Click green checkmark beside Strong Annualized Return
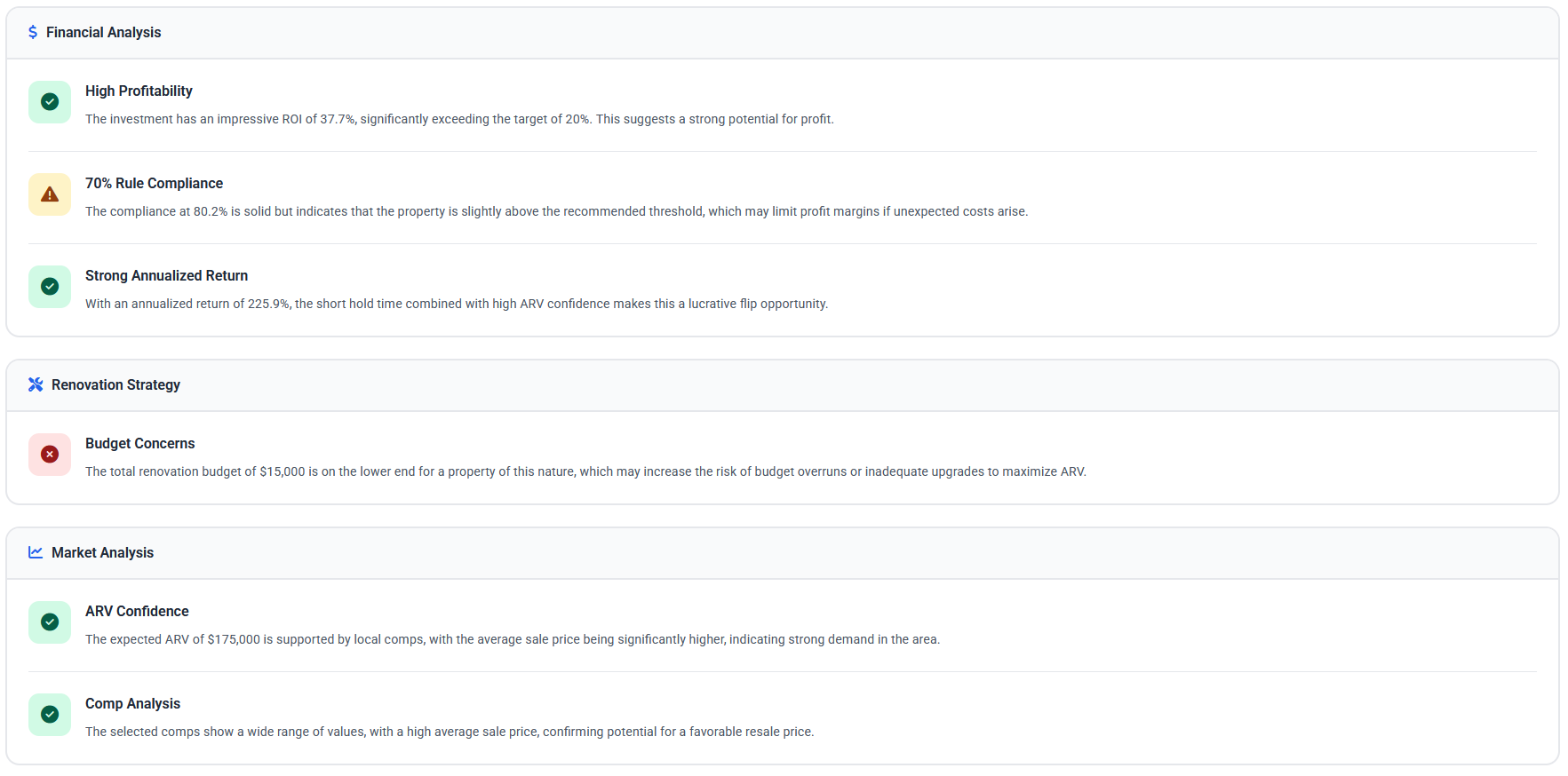Image resolution: width=1568 pixels, height=776 pixels. tap(50, 287)
